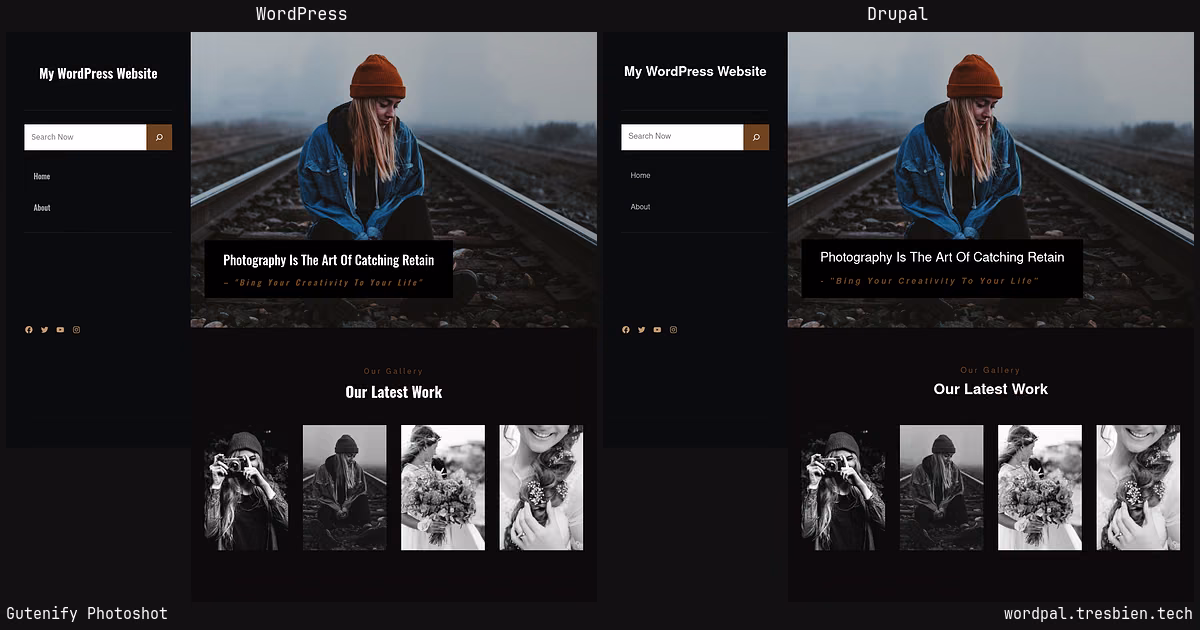Click the Facebook icon in the WordPress sidebar
1200x630 pixels.
29,330
